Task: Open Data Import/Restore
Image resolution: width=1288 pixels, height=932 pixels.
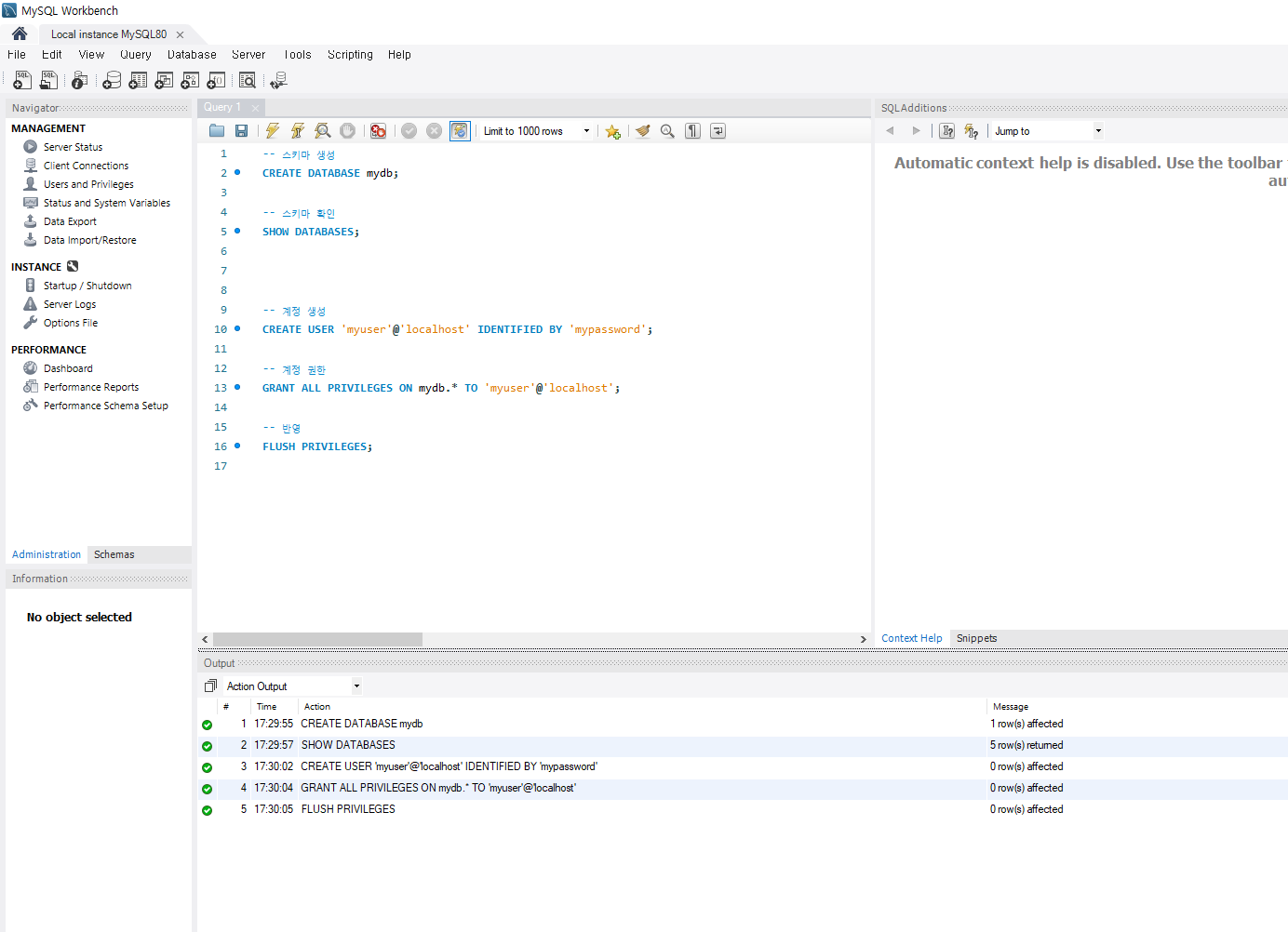Action: [x=89, y=240]
